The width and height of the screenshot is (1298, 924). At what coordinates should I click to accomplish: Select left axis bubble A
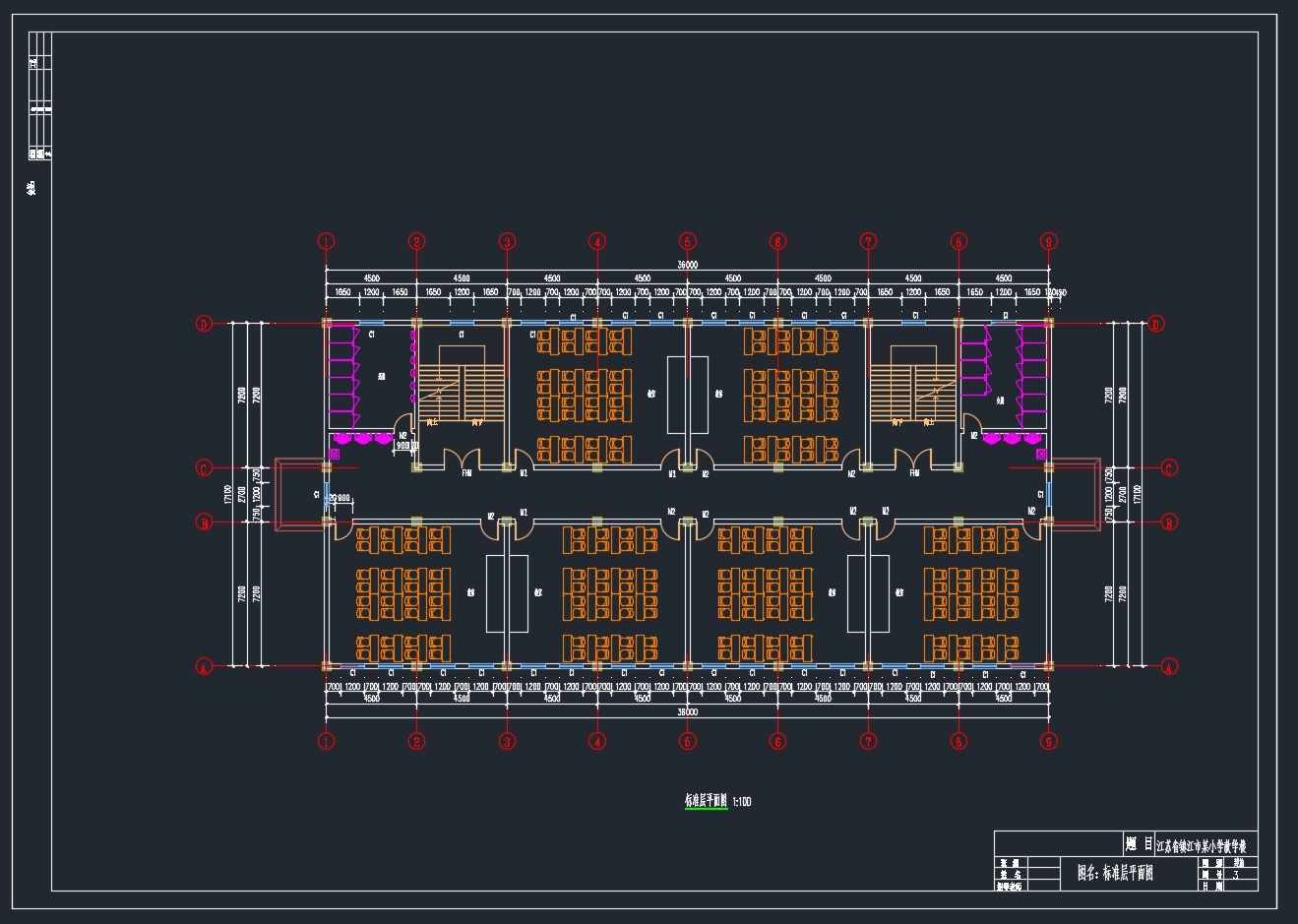pyautogui.click(x=205, y=666)
